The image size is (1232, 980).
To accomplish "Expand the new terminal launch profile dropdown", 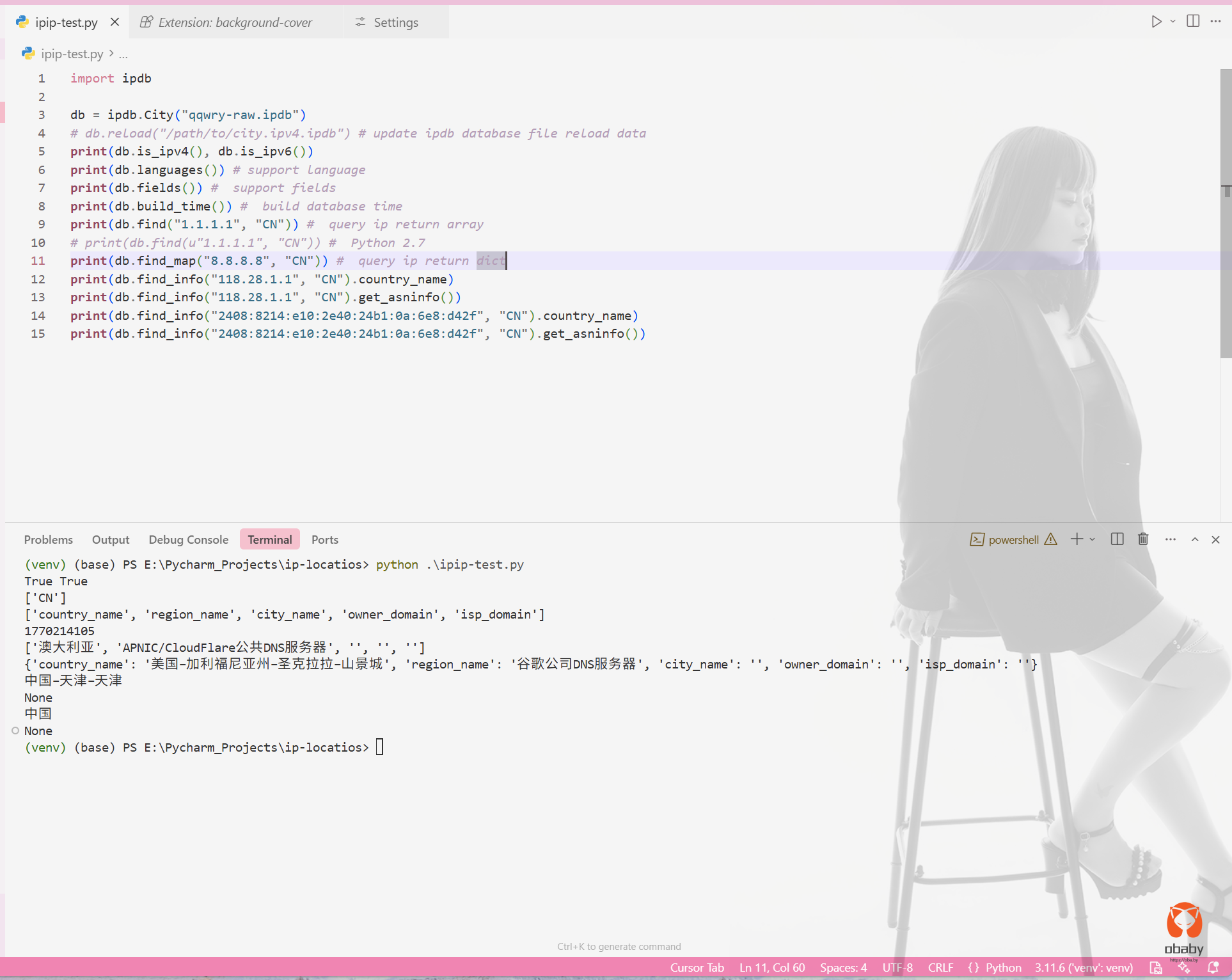I will 1093,539.
